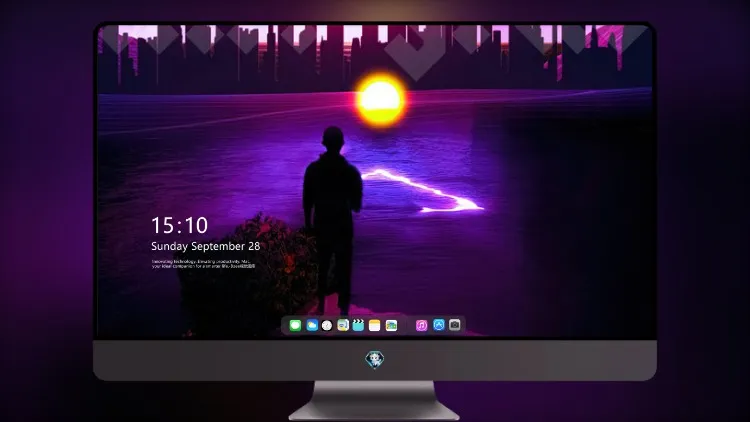The image size is (750, 422).
Task: Open the Weather app in the dock
Action: (312, 325)
